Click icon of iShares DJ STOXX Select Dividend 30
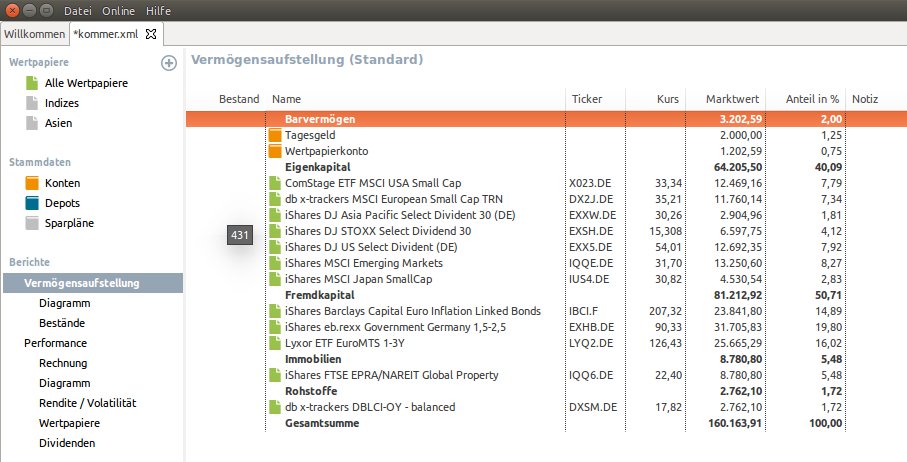907x462 pixels. (275, 231)
